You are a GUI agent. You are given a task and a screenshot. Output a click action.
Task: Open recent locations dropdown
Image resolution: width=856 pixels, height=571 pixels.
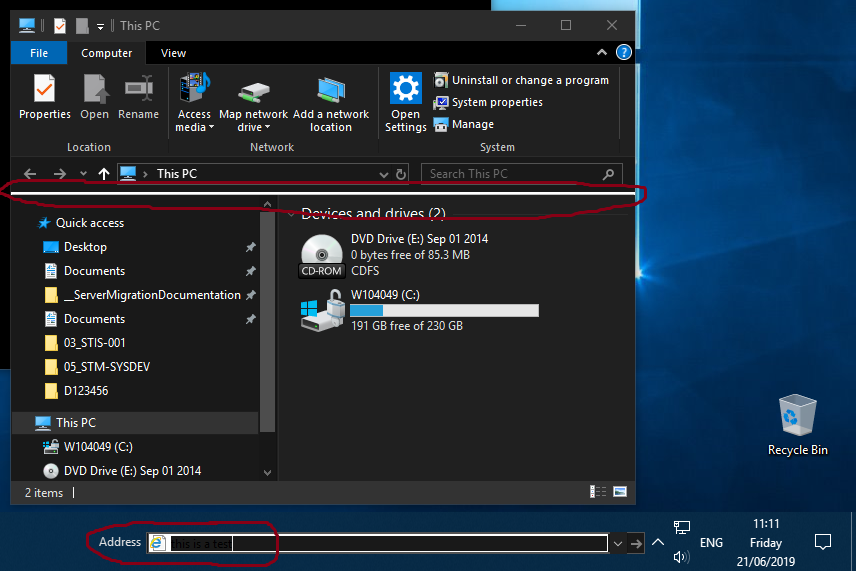click(83, 174)
